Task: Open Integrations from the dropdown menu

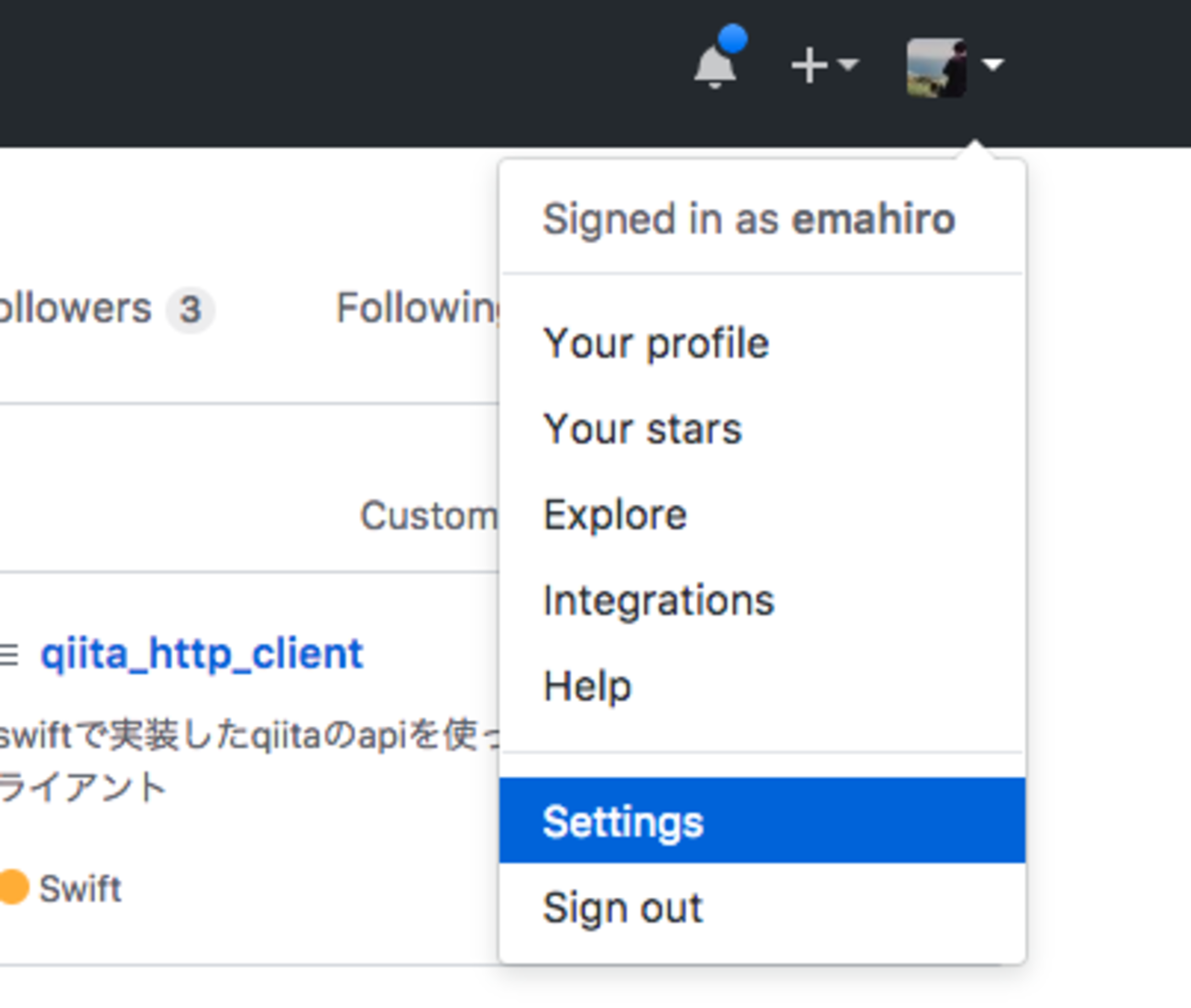Action: pyautogui.click(x=659, y=601)
